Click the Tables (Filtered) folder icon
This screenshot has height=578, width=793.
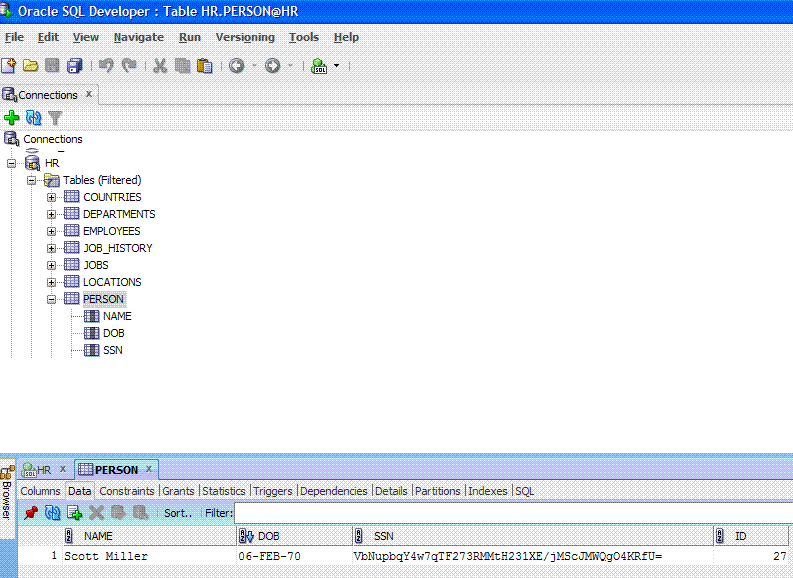pyautogui.click(x=52, y=180)
